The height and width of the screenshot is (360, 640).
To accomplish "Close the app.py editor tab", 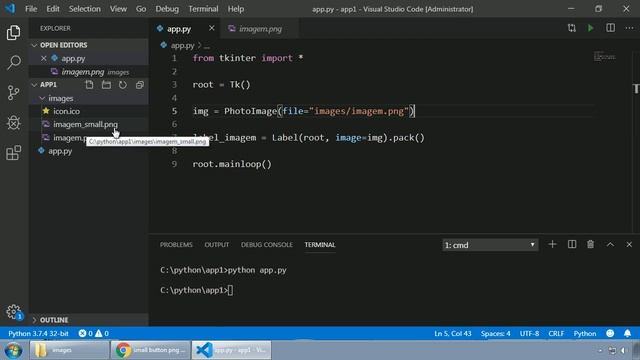I will tap(211, 28).
